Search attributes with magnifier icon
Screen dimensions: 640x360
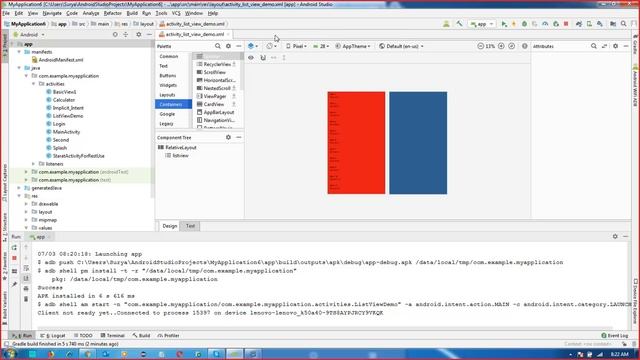point(594,46)
